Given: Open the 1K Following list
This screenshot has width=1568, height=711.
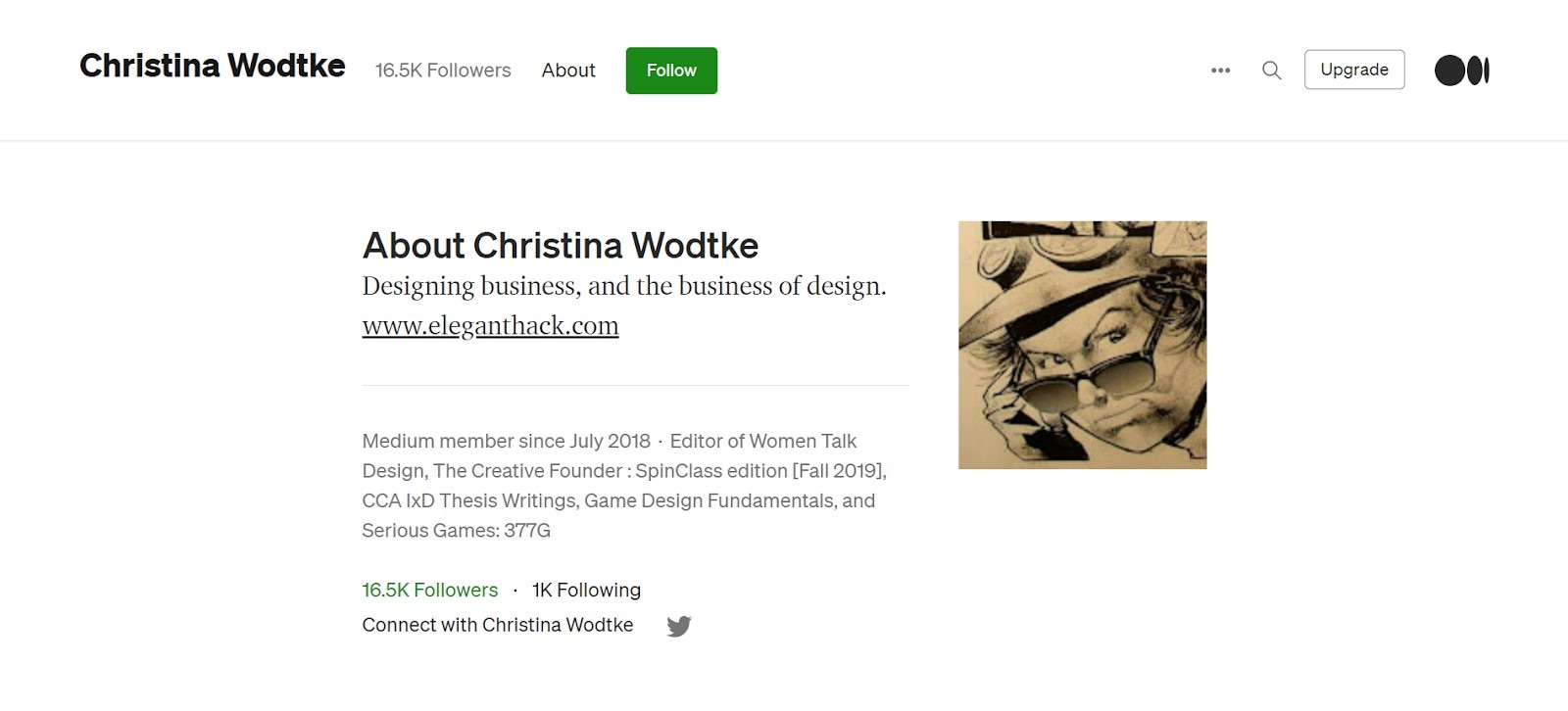Looking at the screenshot, I should coord(586,590).
